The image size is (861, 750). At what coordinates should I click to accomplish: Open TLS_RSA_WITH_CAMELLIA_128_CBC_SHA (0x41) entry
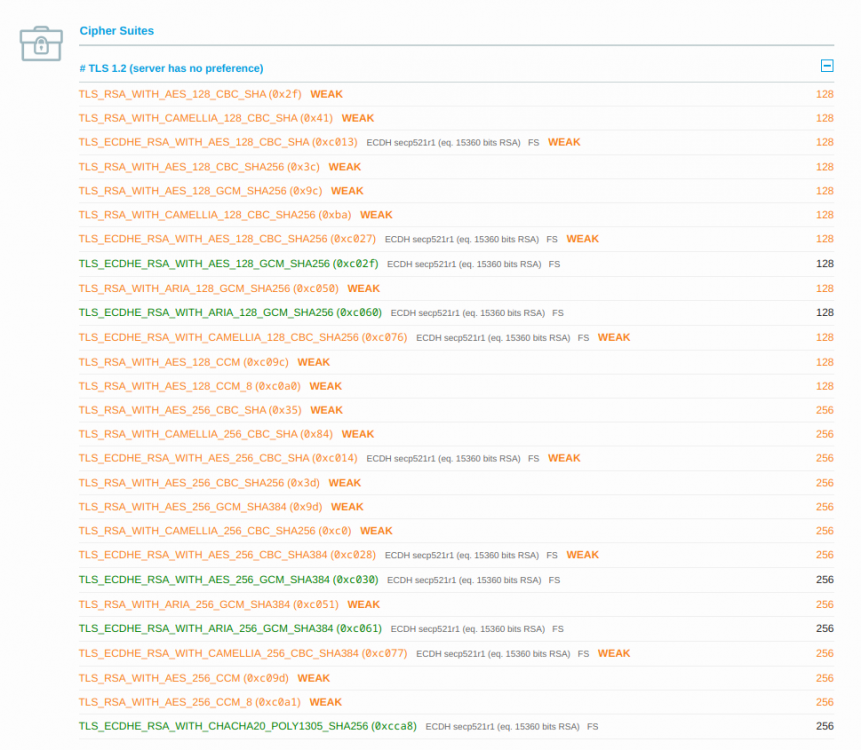[x=206, y=118]
